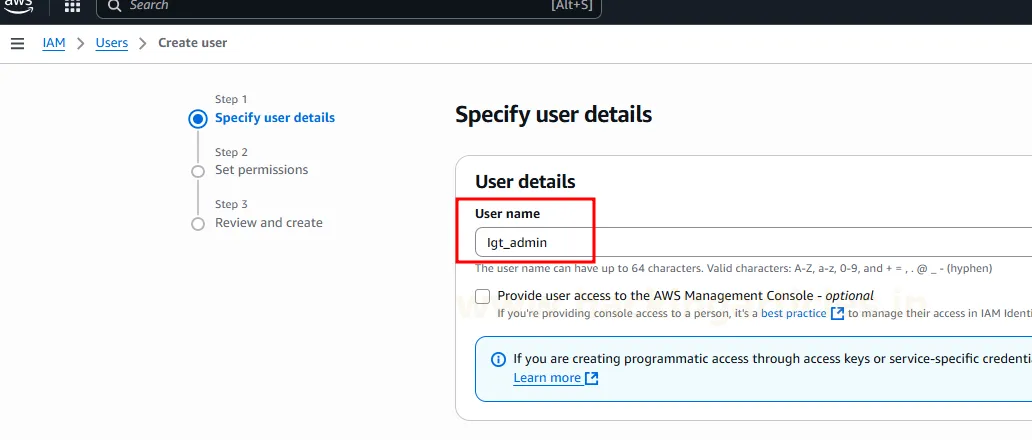
Task: Open the services grid menu icon
Action: click(72, 6)
